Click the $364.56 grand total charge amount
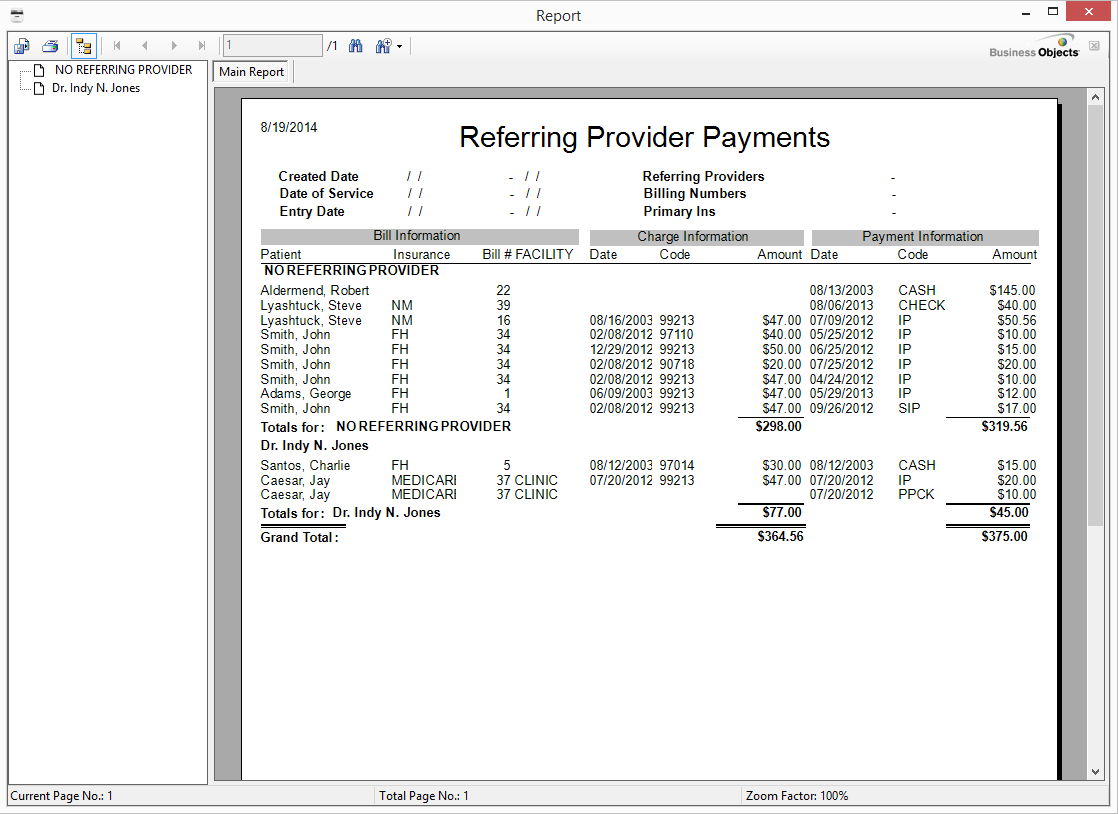The height and width of the screenshot is (814, 1118). point(780,536)
